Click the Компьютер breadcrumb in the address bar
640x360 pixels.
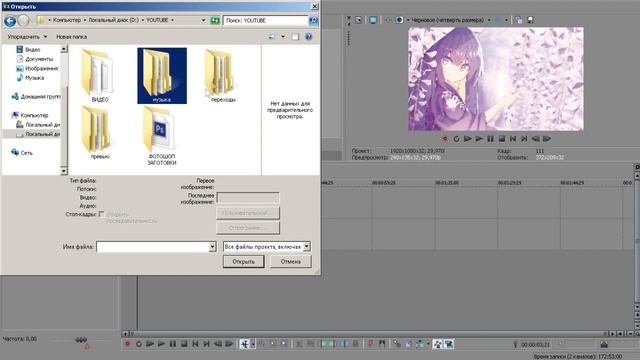tap(67, 20)
